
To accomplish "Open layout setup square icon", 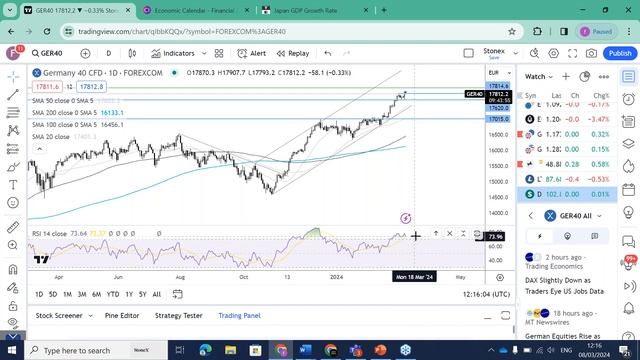I will (x=469, y=53).
